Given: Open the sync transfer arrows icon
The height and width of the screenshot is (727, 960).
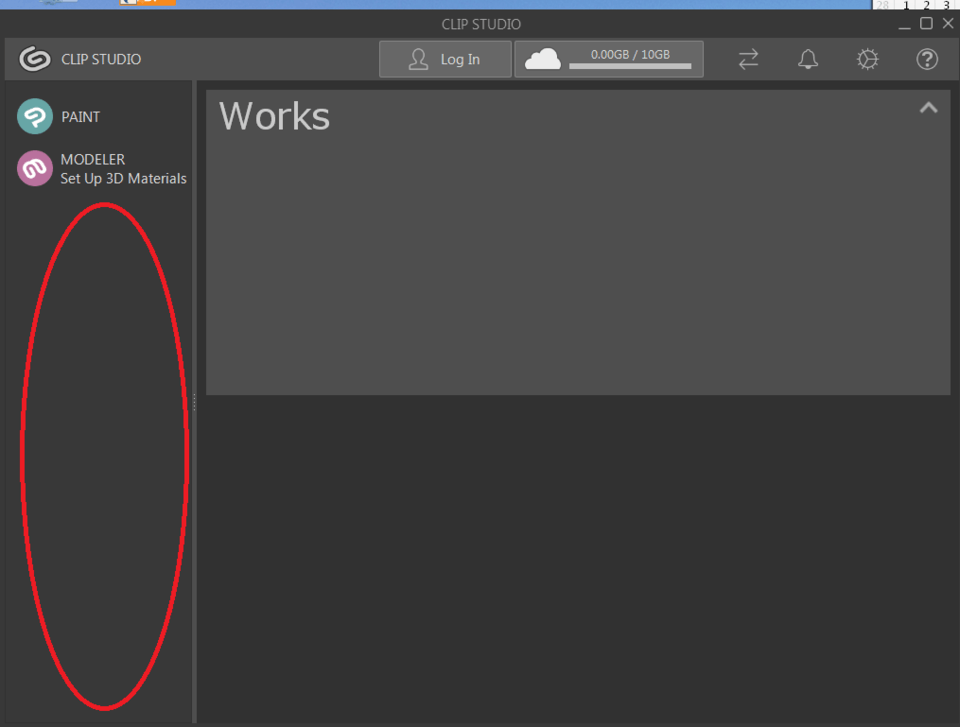Looking at the screenshot, I should point(748,59).
